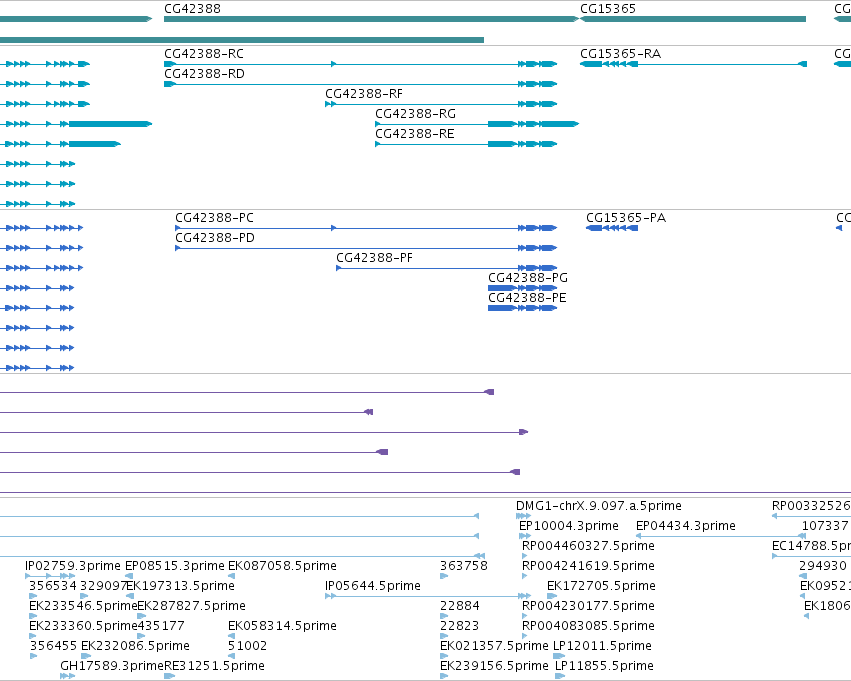Select RE31251.5prime label
Image resolution: width=851 pixels, height=681 pixels.
[x=214, y=666]
